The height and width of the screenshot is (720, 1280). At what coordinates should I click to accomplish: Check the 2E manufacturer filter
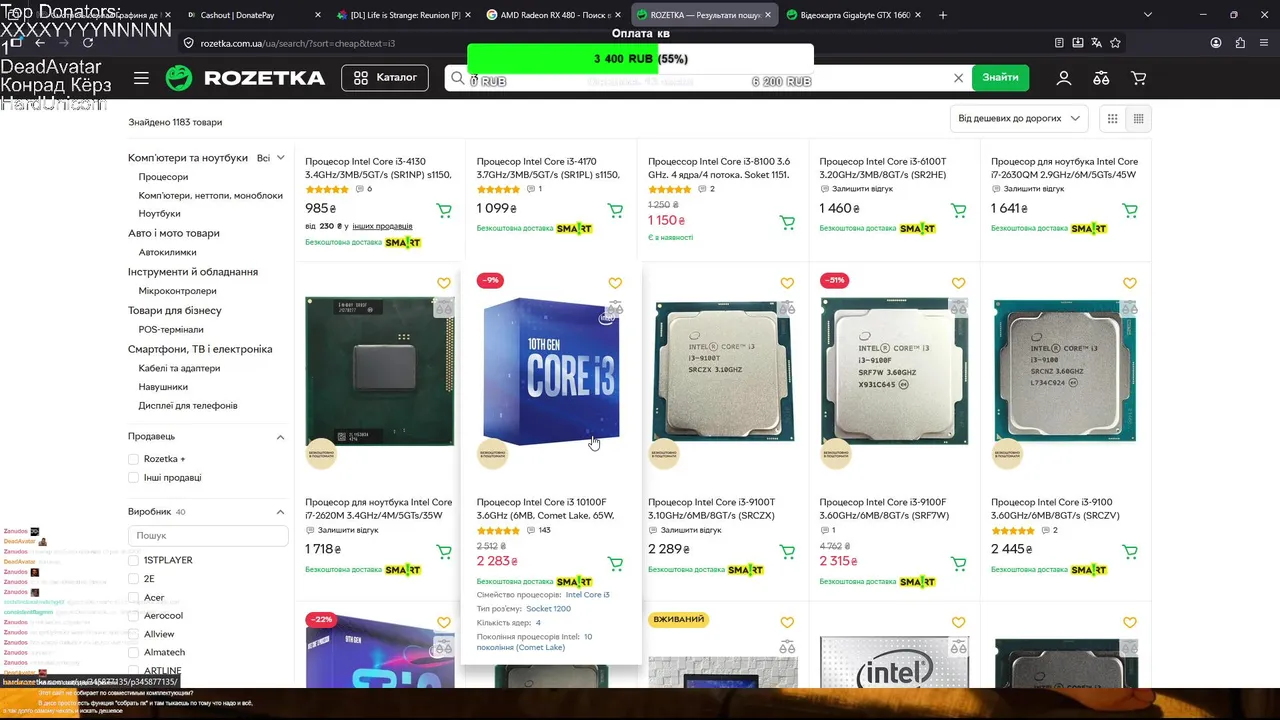[x=133, y=579]
